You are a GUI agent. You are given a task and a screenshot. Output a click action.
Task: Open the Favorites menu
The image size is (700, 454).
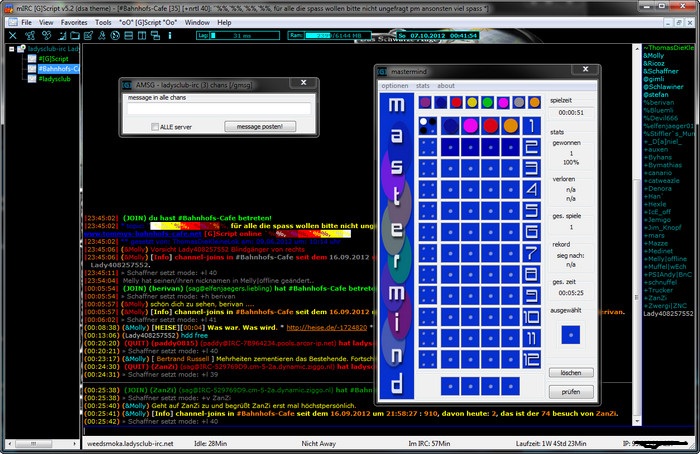pos(74,22)
